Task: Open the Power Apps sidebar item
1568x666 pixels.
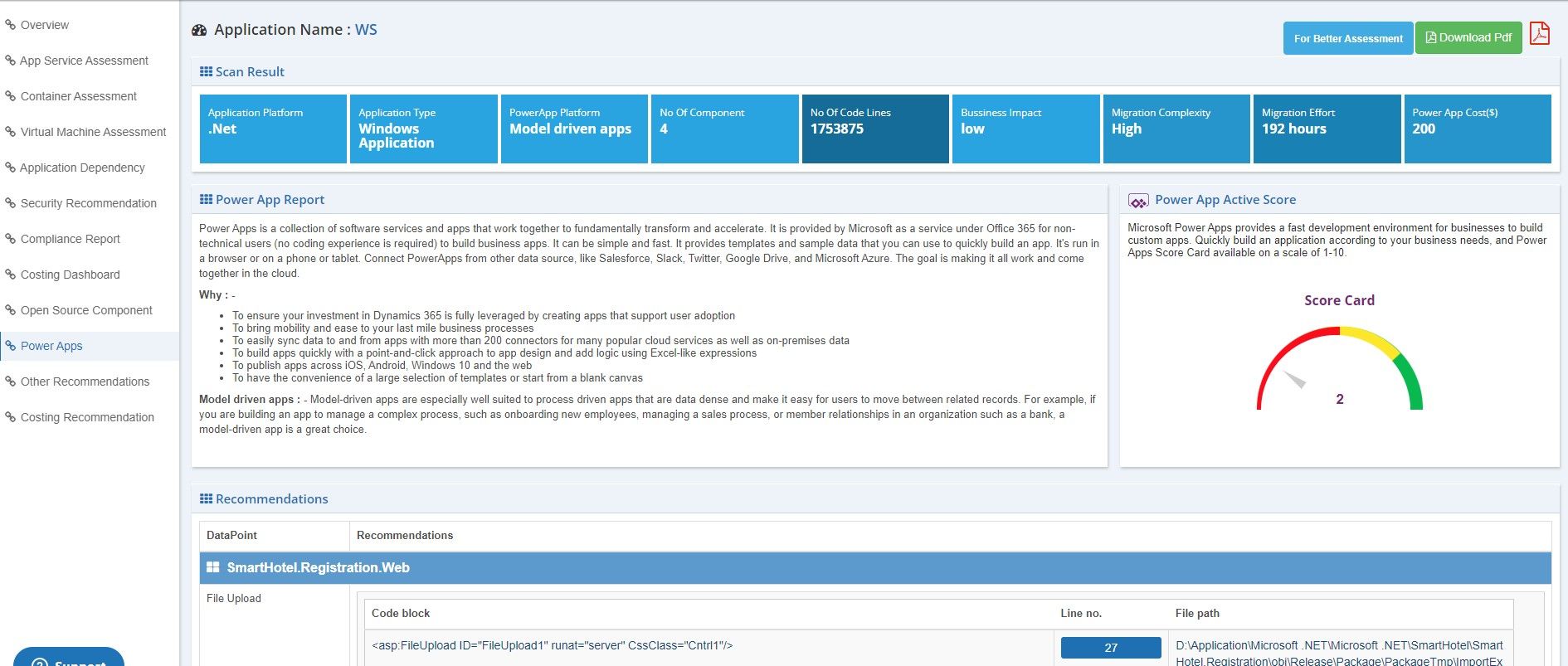Action: tap(90, 346)
